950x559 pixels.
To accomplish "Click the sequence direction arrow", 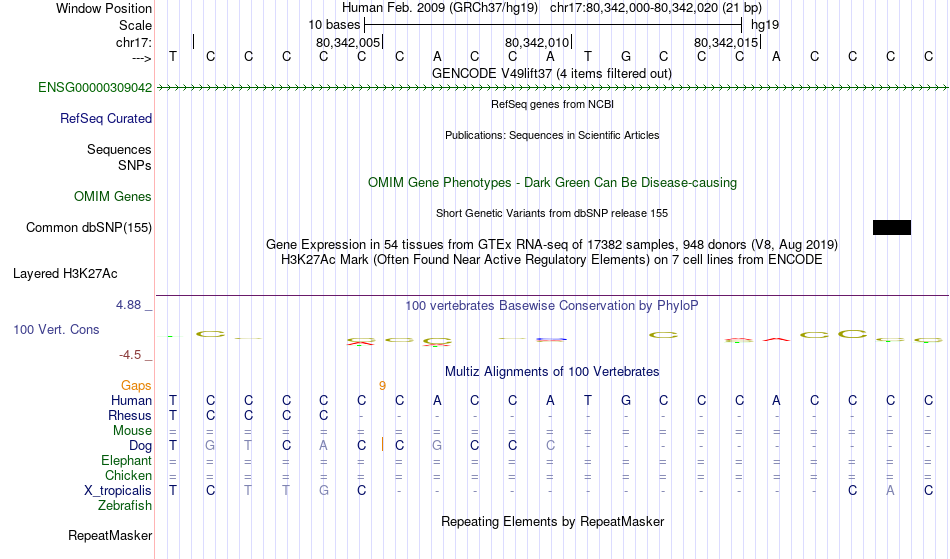I will (142, 58).
